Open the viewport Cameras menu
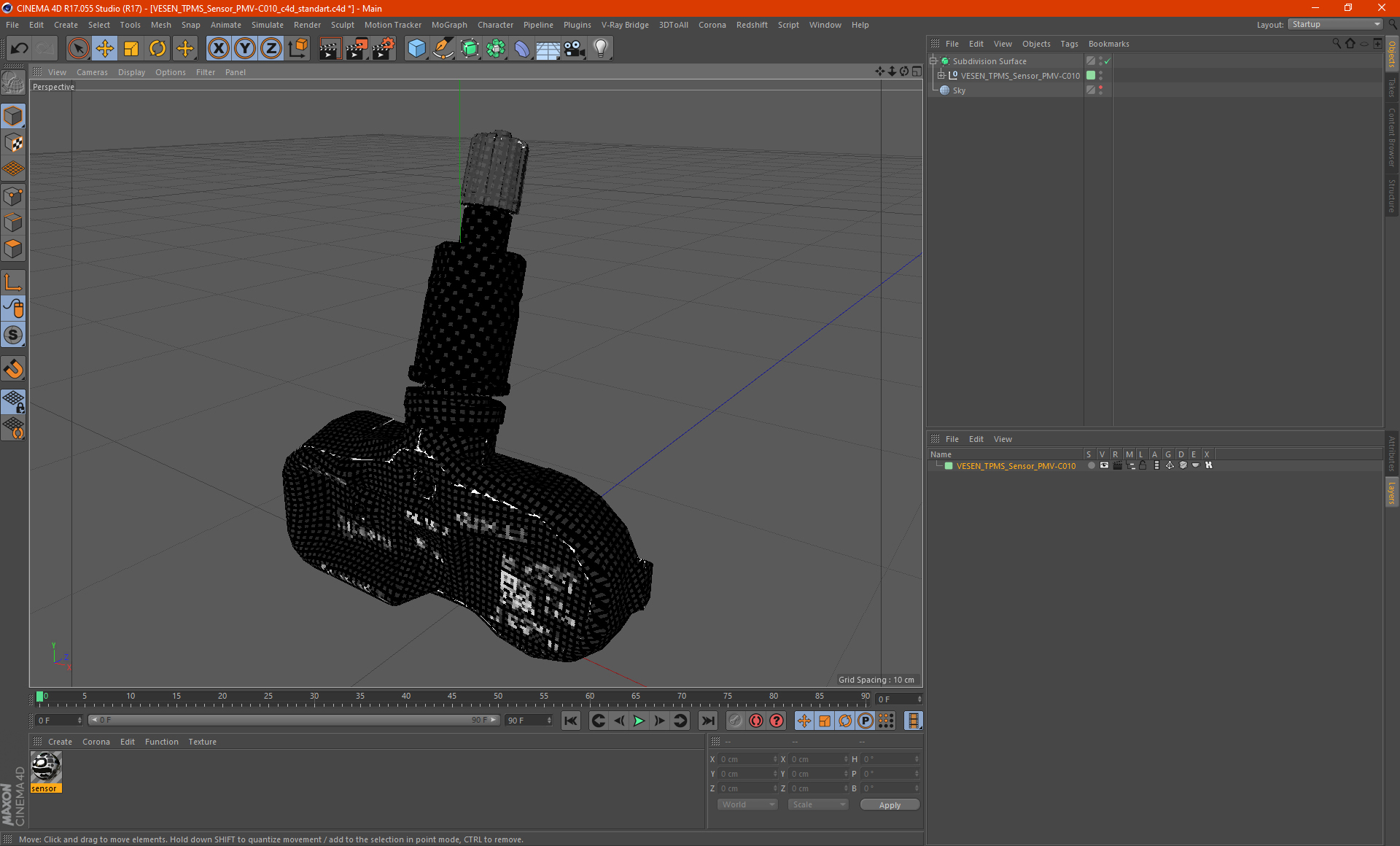The width and height of the screenshot is (1400, 846). tap(92, 72)
